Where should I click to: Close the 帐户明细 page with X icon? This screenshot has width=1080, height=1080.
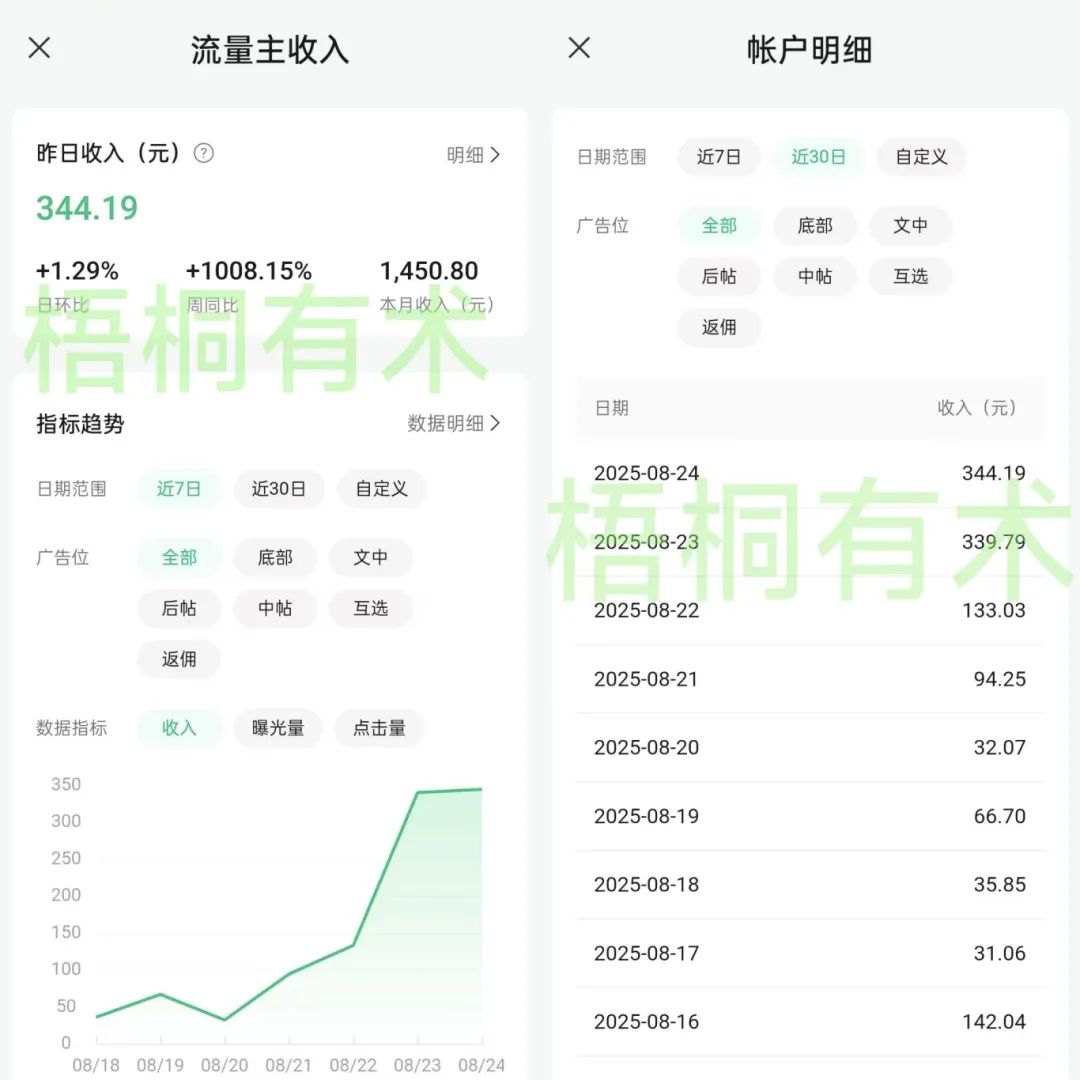579,48
